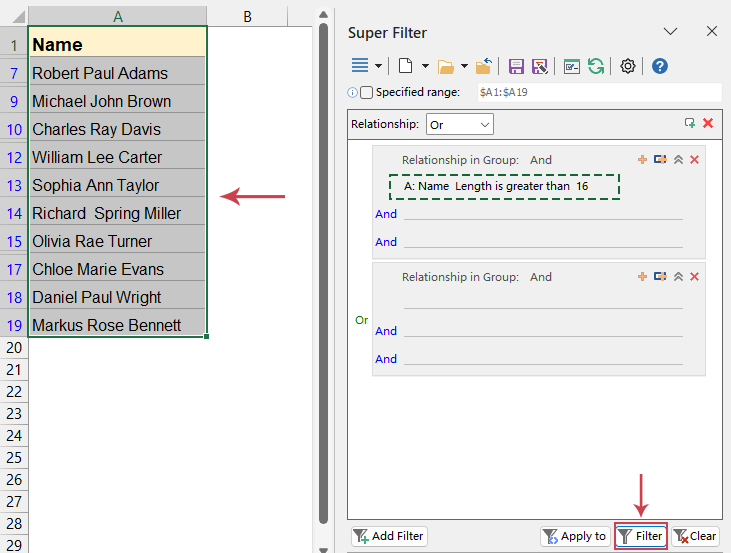Add a condition to the first group

(642, 160)
